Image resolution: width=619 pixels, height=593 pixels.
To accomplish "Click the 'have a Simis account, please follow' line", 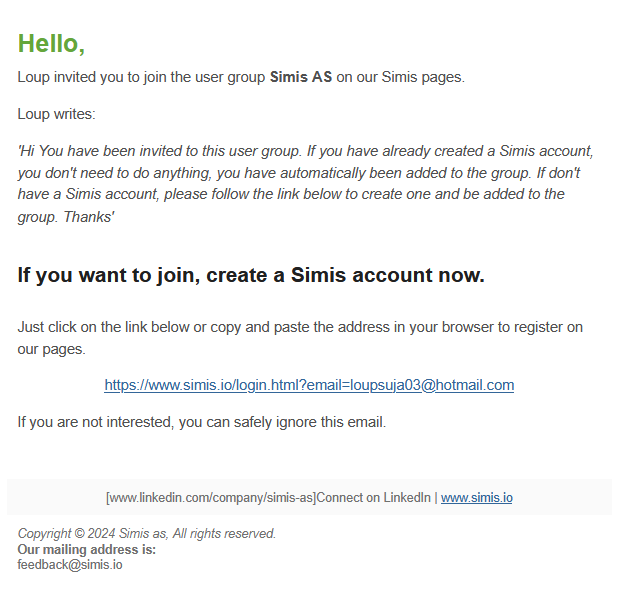I will coord(291,194).
